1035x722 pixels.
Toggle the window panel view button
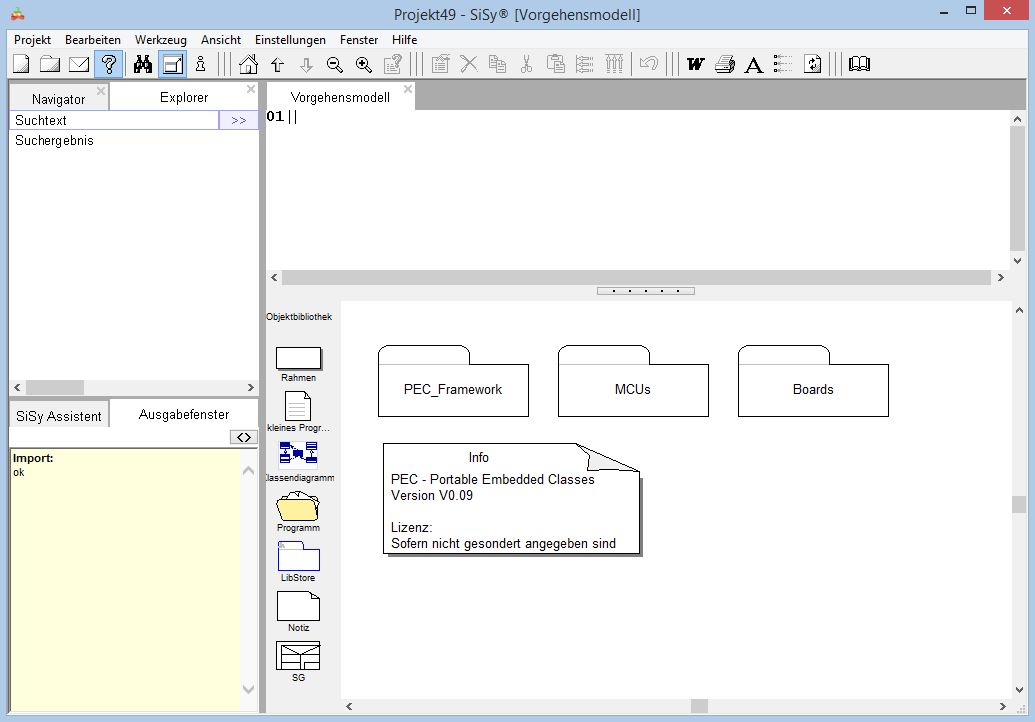pyautogui.click(x=172, y=64)
